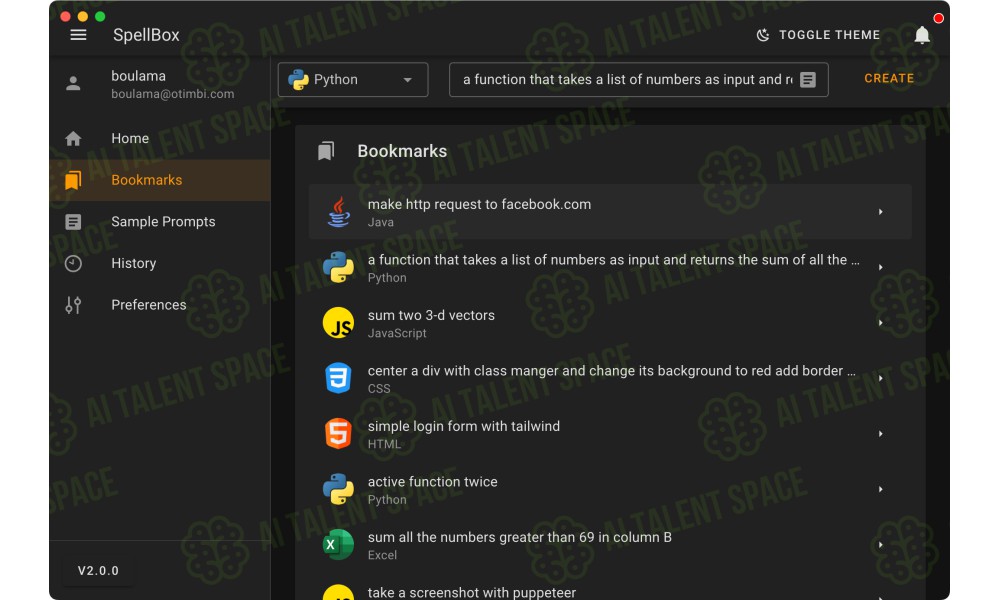Click the SpellBox app title
The image size is (1000, 600).
(146, 35)
